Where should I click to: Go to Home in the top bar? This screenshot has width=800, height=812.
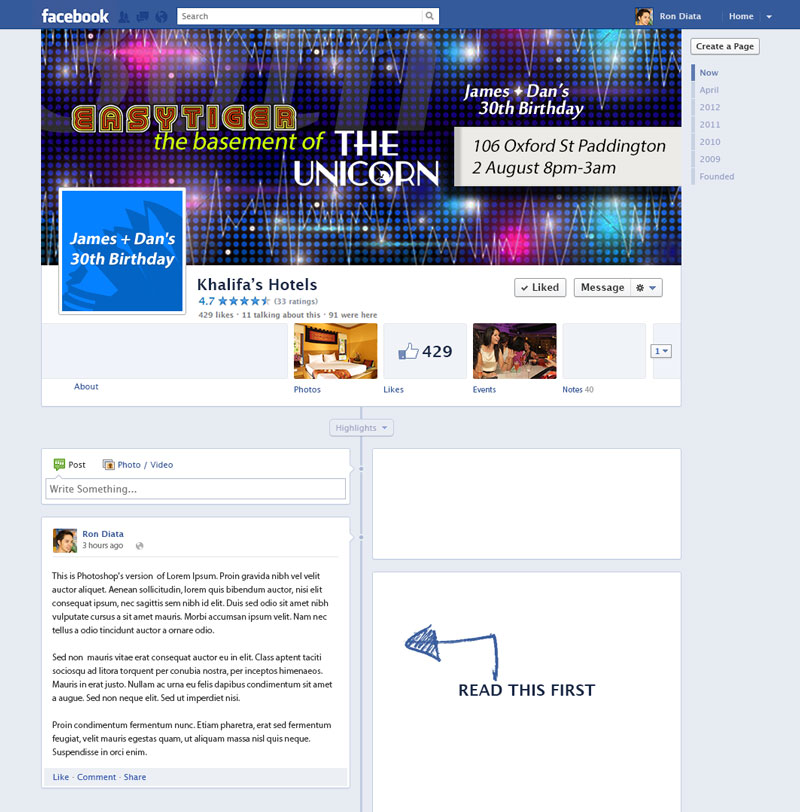pos(741,17)
